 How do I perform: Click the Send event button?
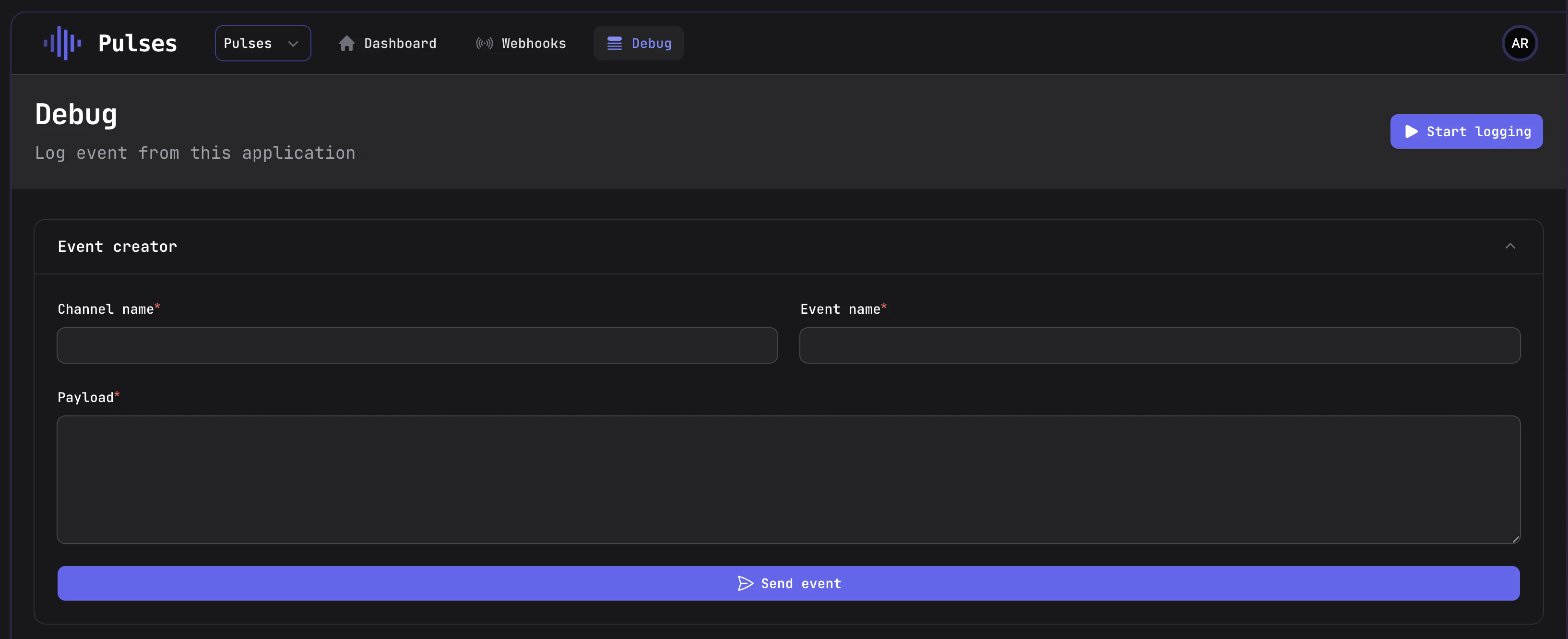tap(788, 584)
